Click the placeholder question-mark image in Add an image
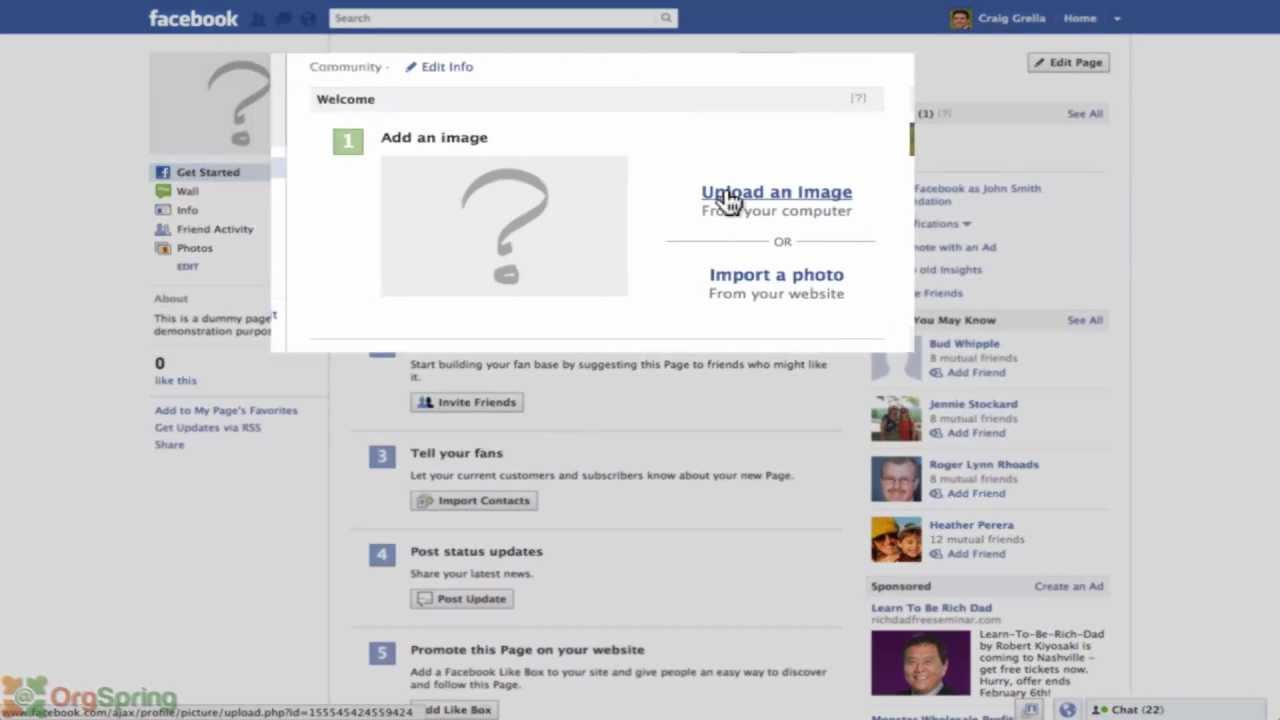 504,226
